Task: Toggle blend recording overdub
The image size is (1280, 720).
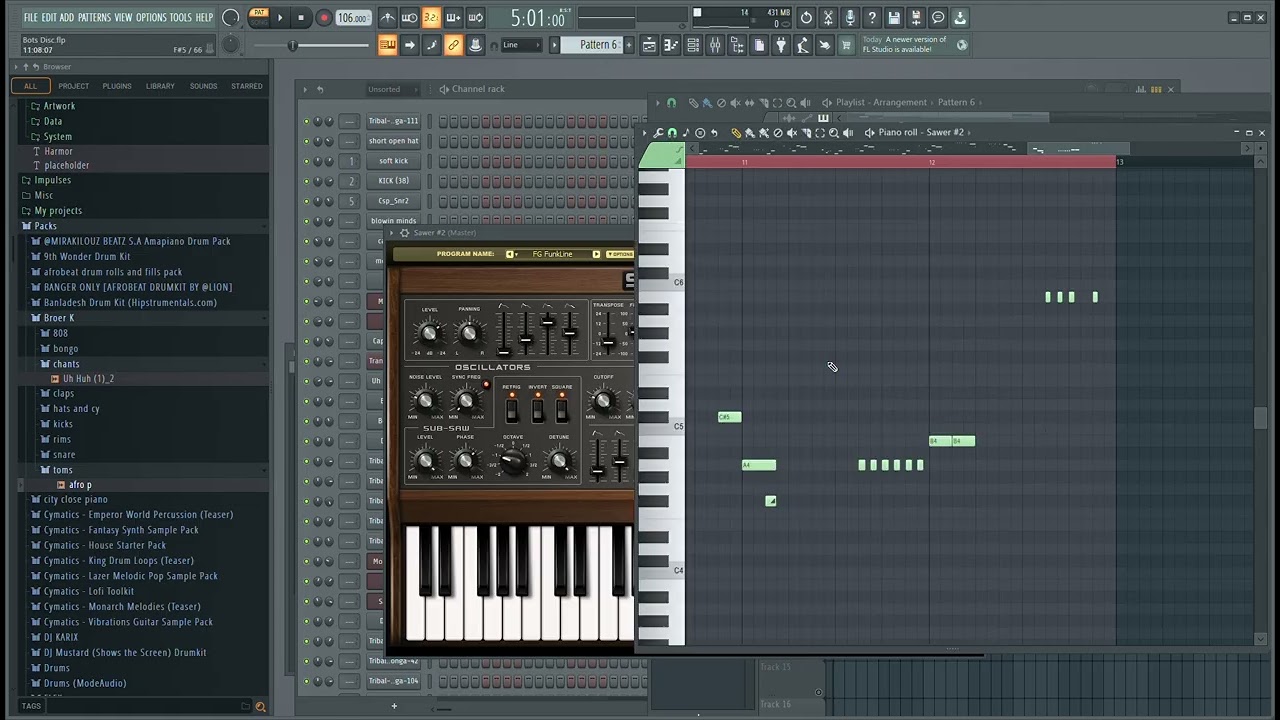Action: coord(453,18)
